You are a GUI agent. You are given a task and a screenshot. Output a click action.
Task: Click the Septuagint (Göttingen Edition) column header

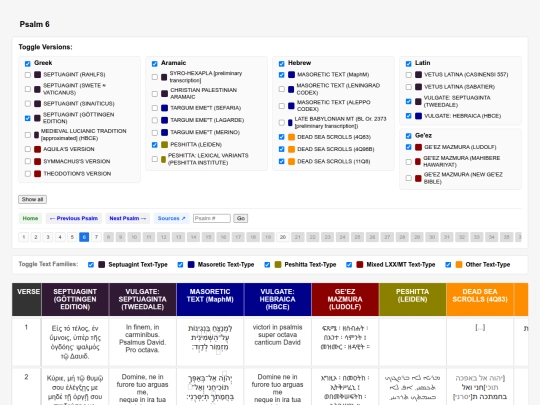[75, 299]
